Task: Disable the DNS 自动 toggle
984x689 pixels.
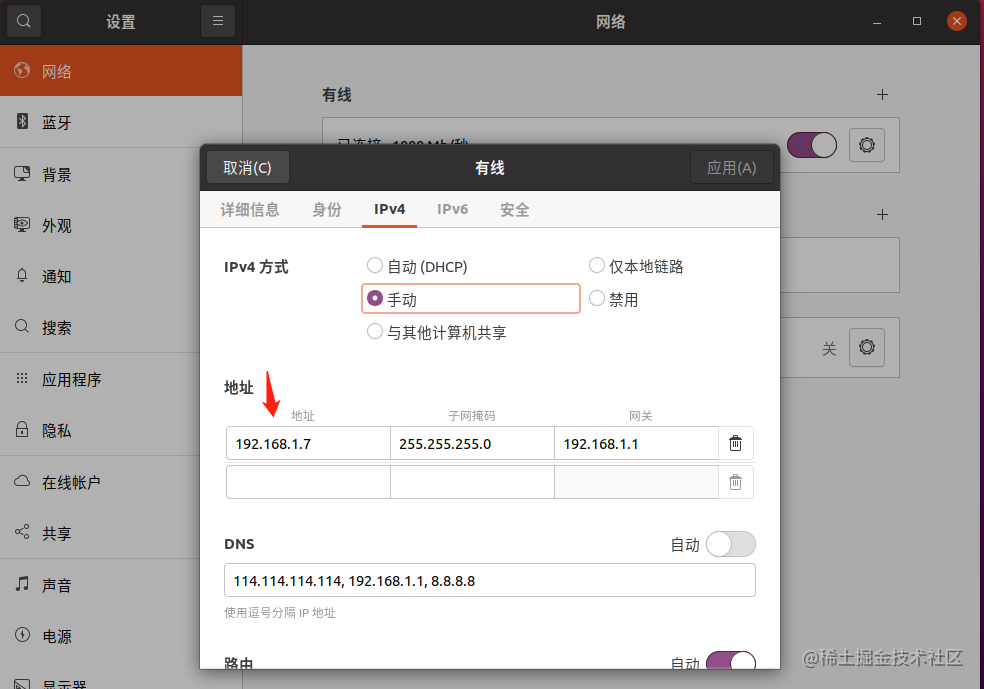Action: [x=731, y=544]
